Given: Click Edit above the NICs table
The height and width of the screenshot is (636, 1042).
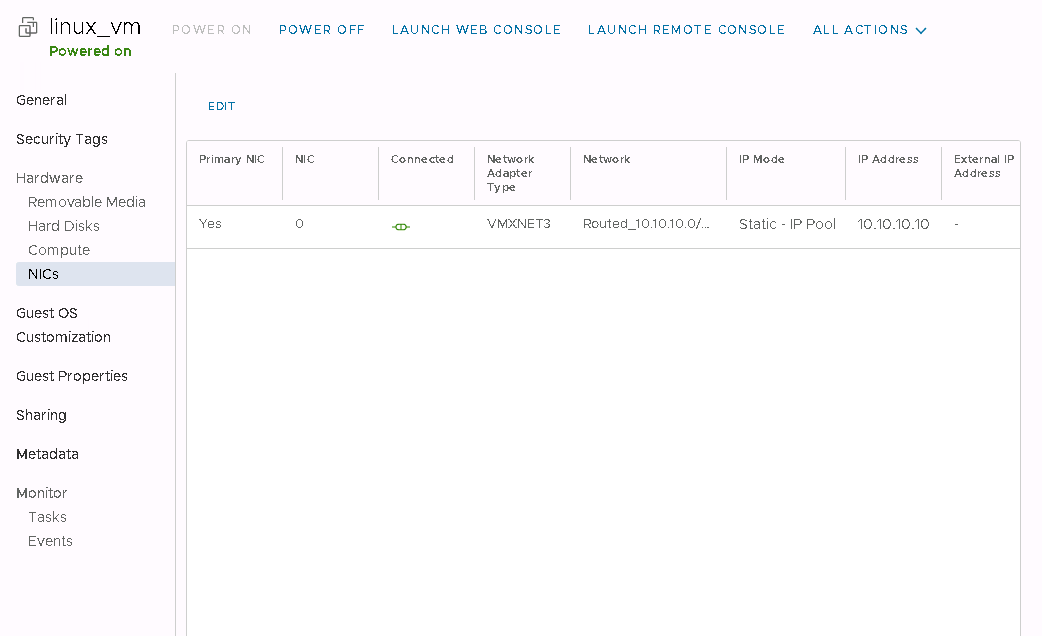Looking at the screenshot, I should pyautogui.click(x=221, y=106).
